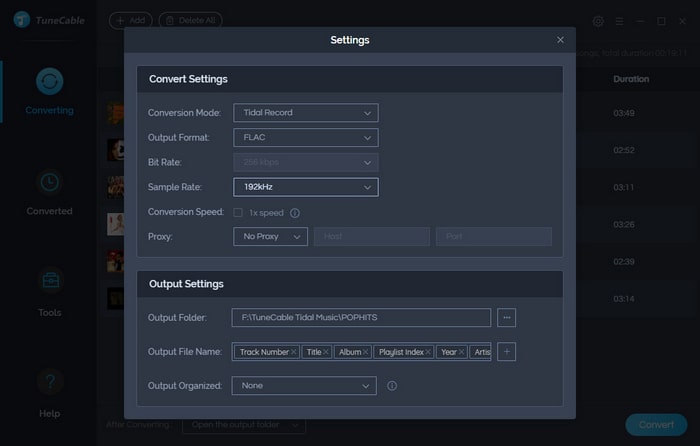Click the Output Folder path field

point(361,317)
